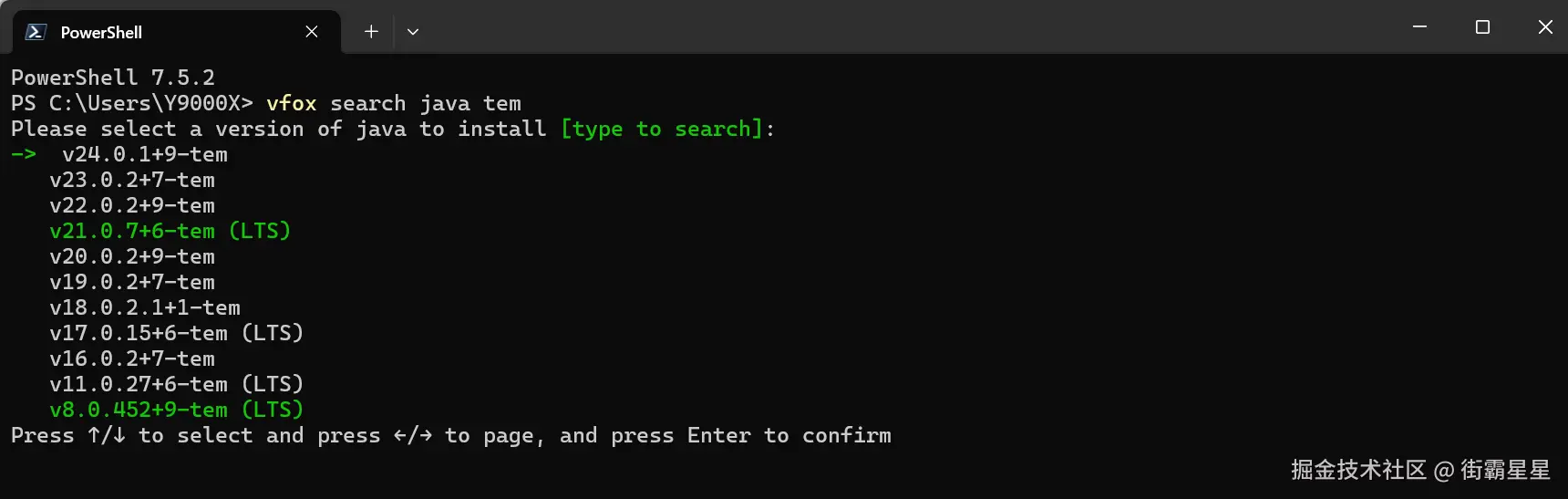Maximize the terminal window
The image size is (1568, 499).
(x=1482, y=27)
